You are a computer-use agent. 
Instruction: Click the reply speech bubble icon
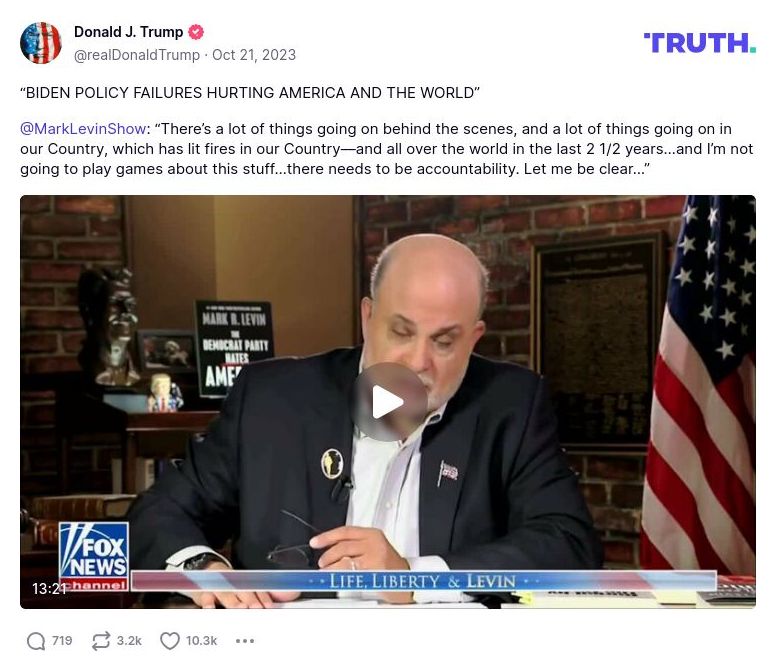[36, 641]
